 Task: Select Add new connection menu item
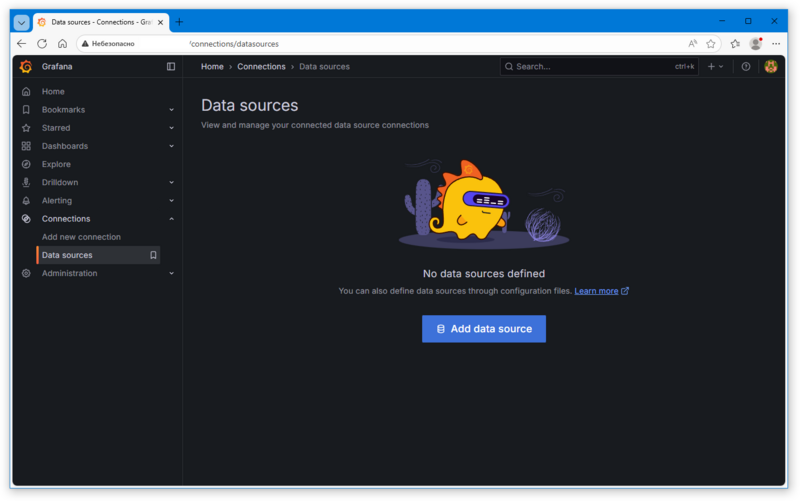pos(81,237)
